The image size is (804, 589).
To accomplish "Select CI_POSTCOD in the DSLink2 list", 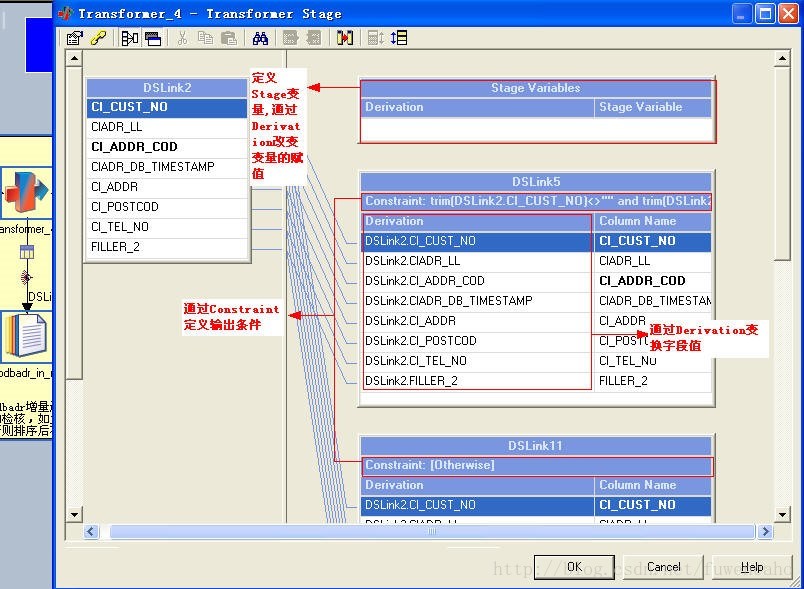I will click(167, 207).
